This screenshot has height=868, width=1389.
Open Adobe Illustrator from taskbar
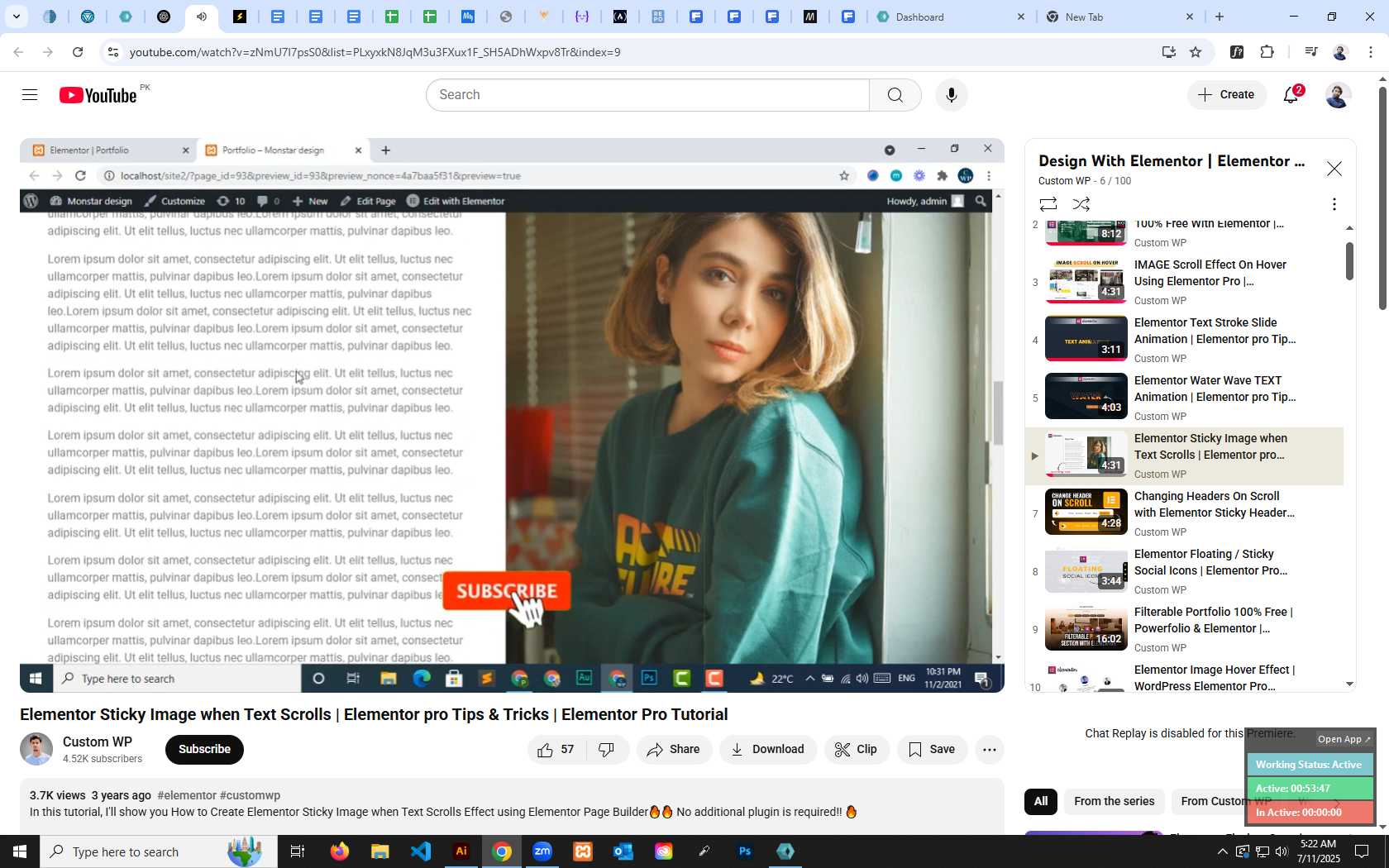(x=461, y=851)
